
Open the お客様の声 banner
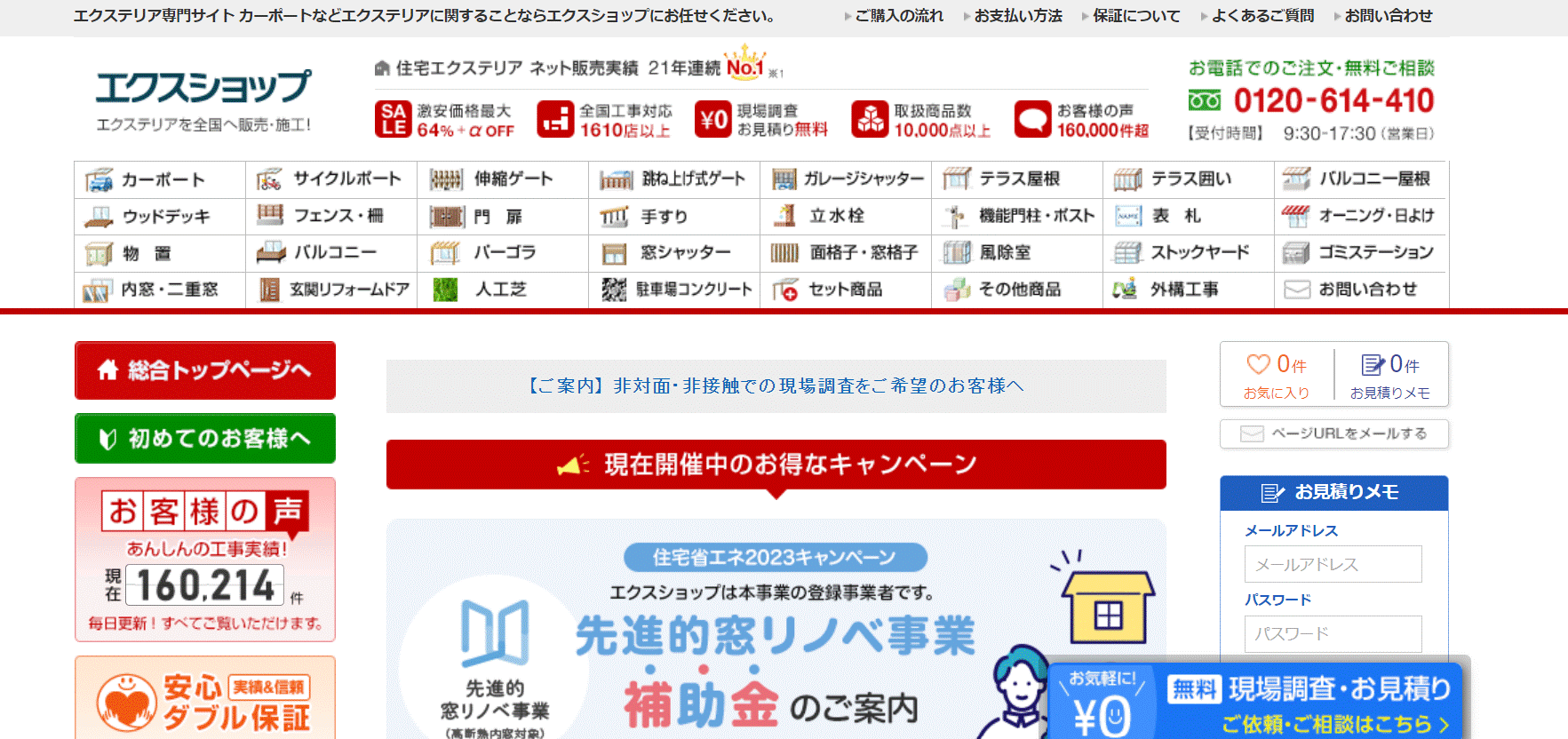coord(205,560)
